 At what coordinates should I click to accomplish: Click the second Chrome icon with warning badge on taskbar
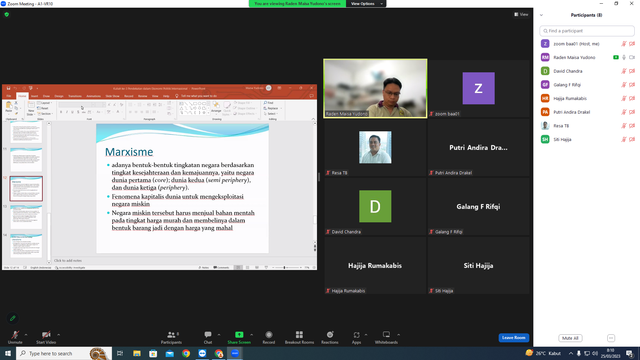tap(219, 353)
